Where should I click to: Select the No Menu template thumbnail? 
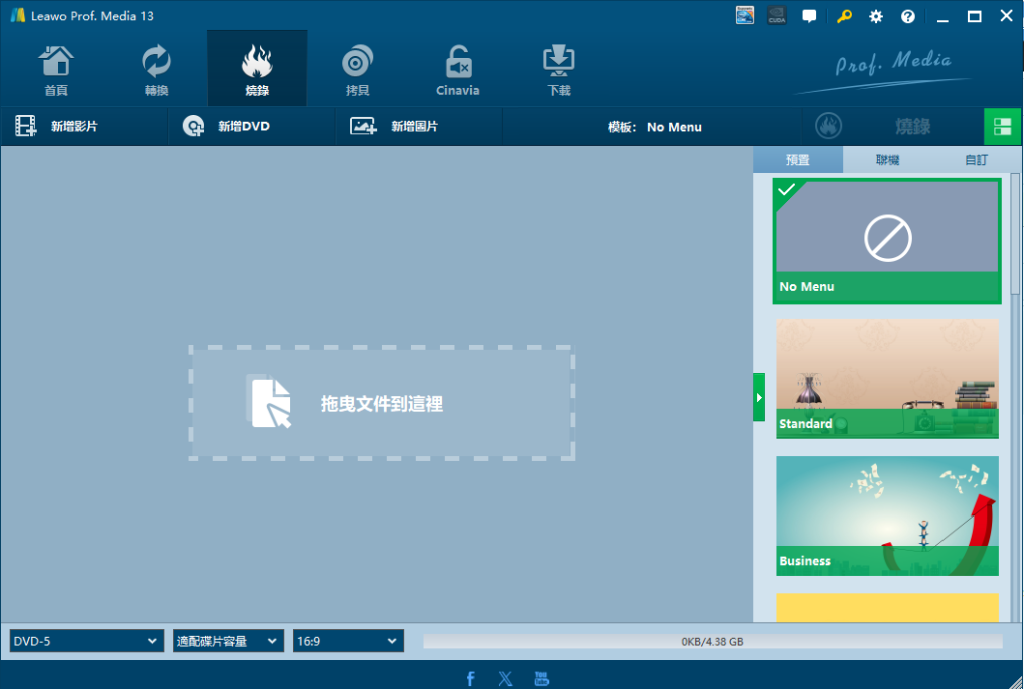pos(887,241)
